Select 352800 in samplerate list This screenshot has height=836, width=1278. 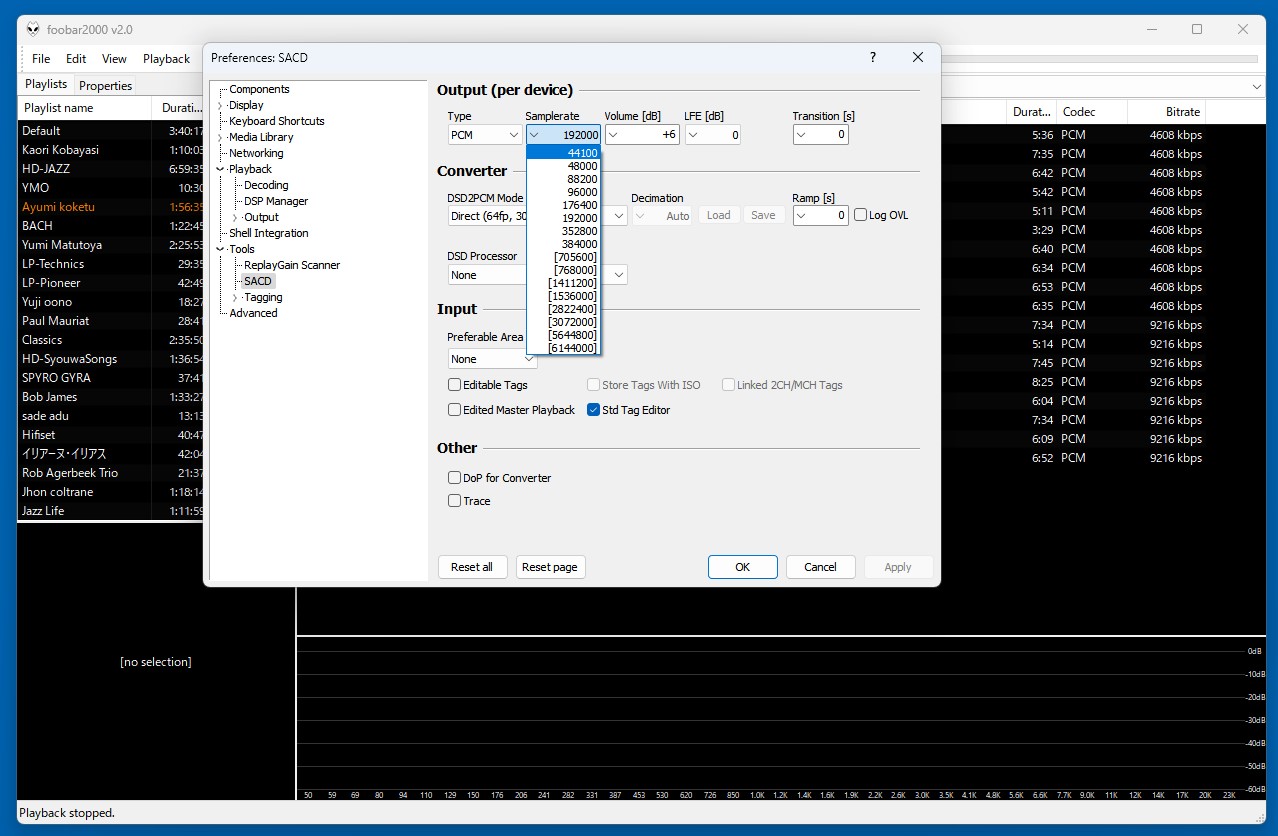563,231
